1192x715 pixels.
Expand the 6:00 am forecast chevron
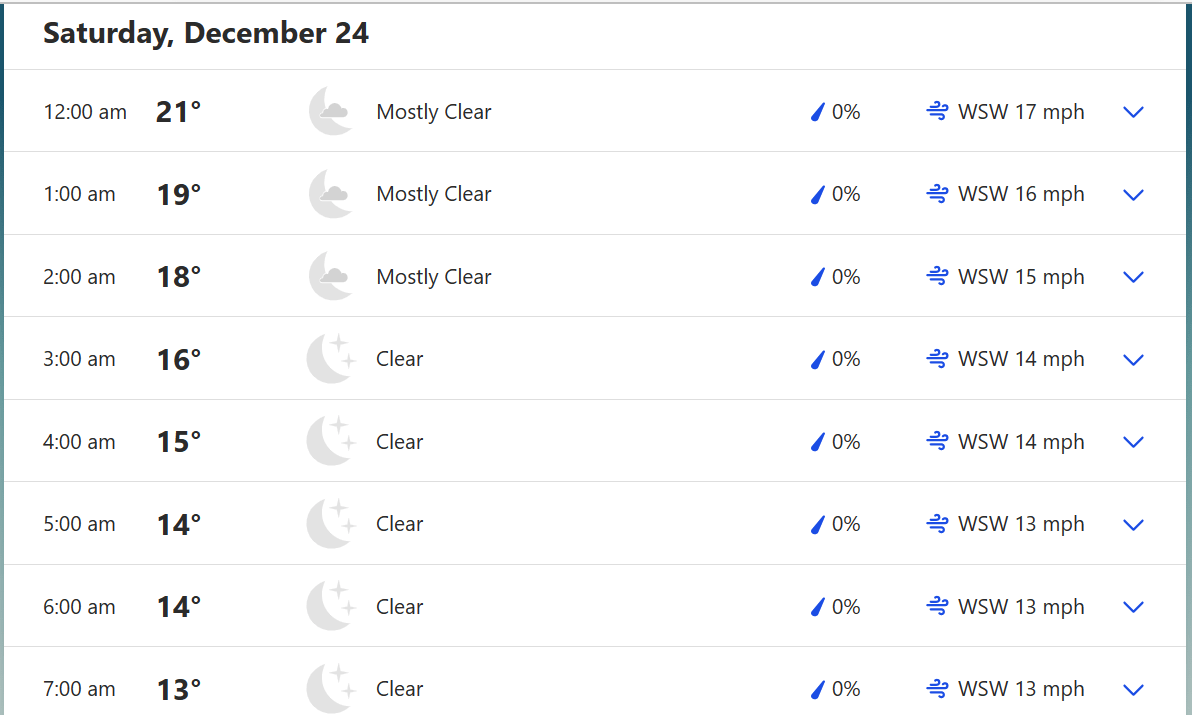(1133, 607)
